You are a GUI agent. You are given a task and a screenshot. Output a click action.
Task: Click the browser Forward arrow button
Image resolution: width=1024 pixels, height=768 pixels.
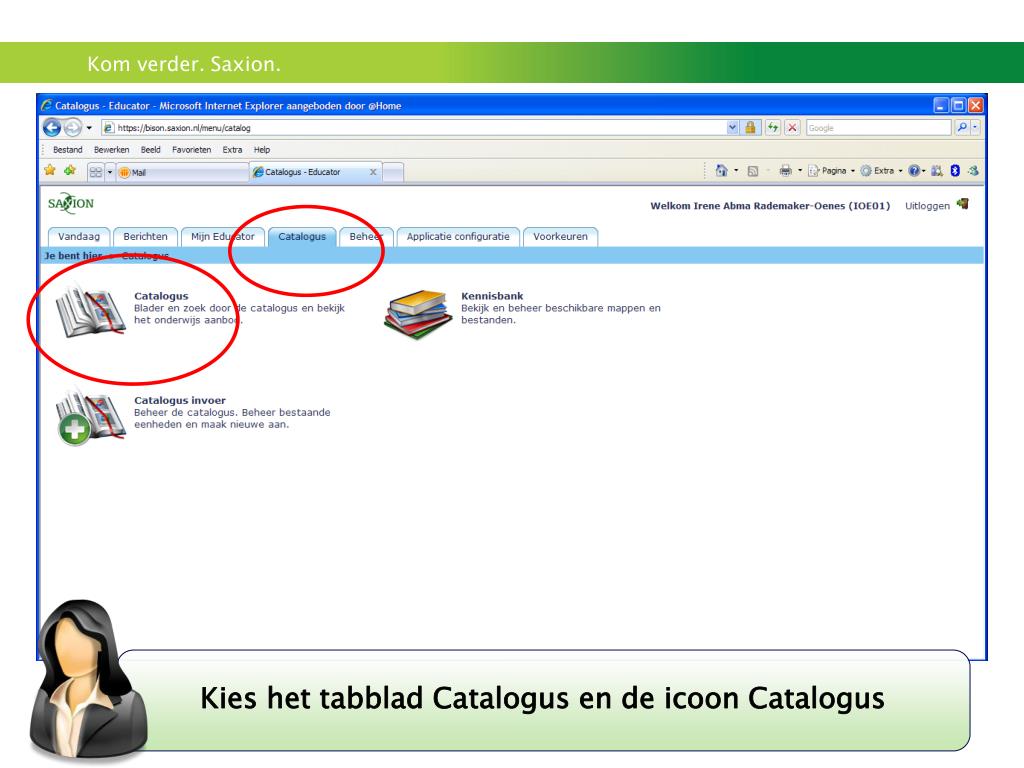[x=72, y=127]
